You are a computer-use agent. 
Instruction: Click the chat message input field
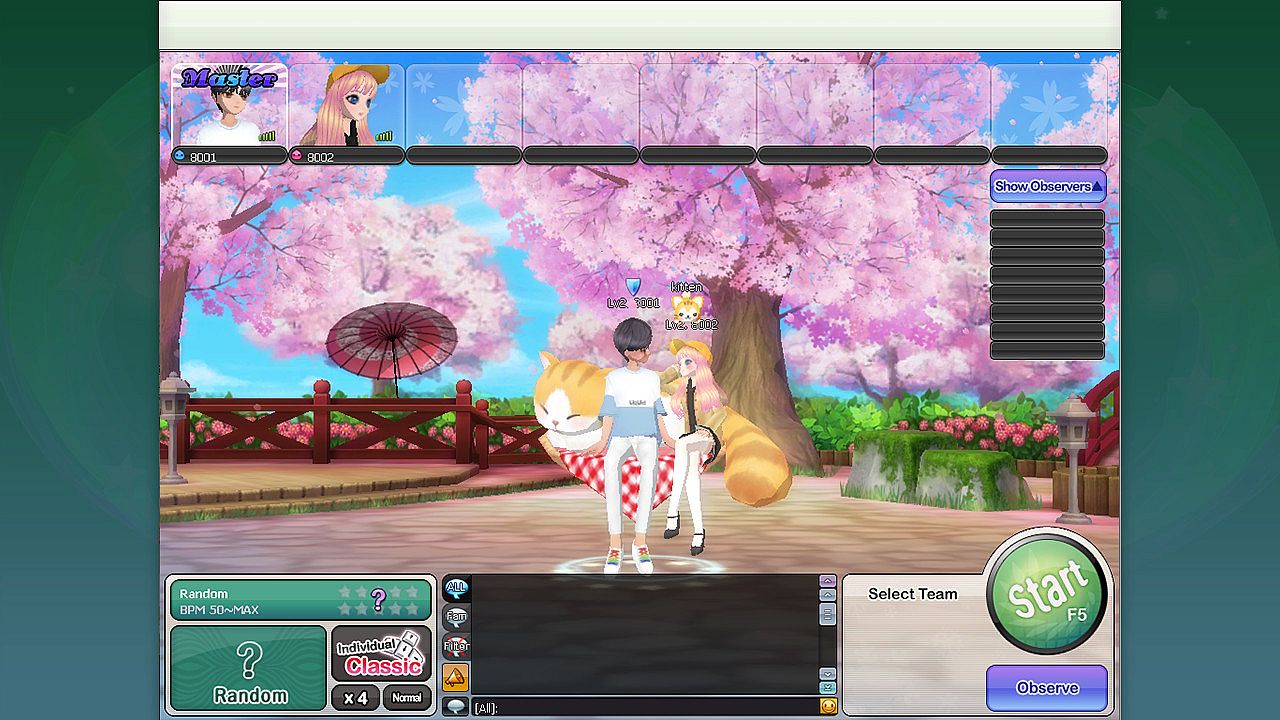click(x=645, y=707)
